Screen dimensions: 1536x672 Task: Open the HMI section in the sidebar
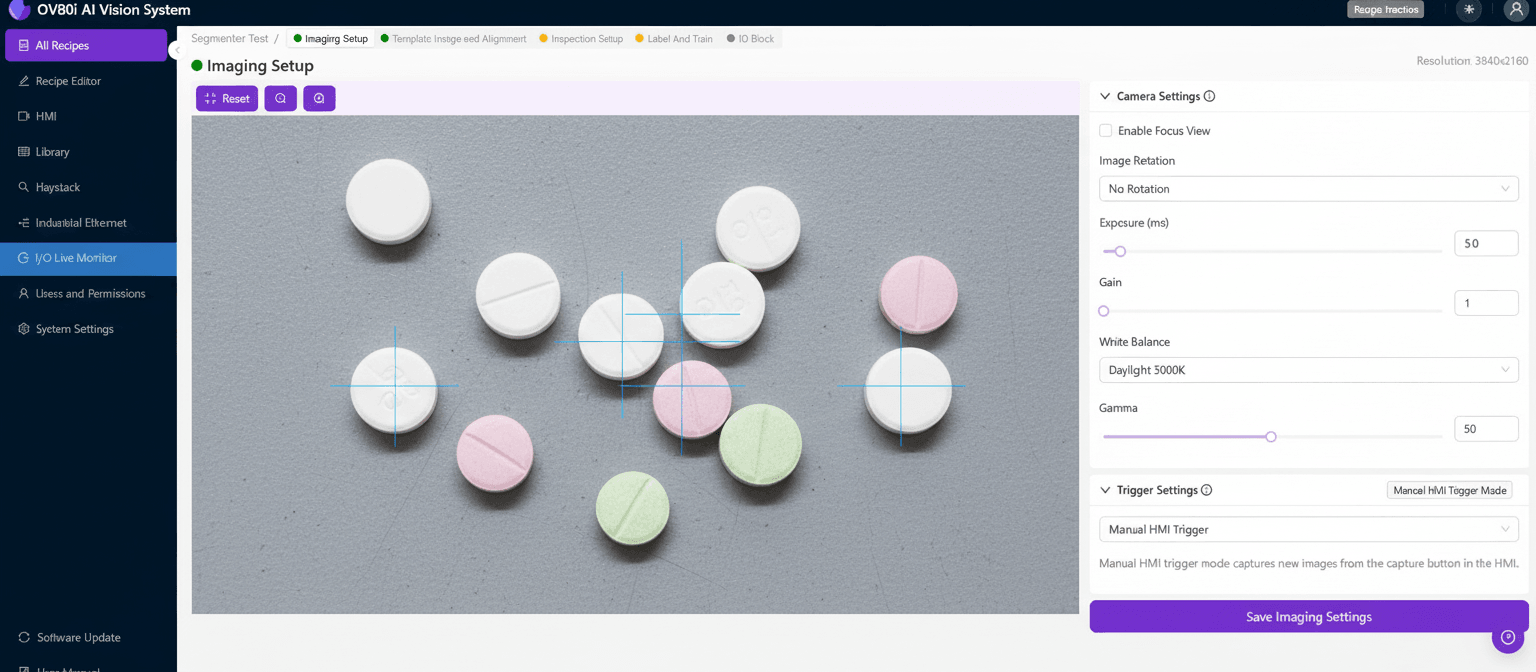pos(46,116)
